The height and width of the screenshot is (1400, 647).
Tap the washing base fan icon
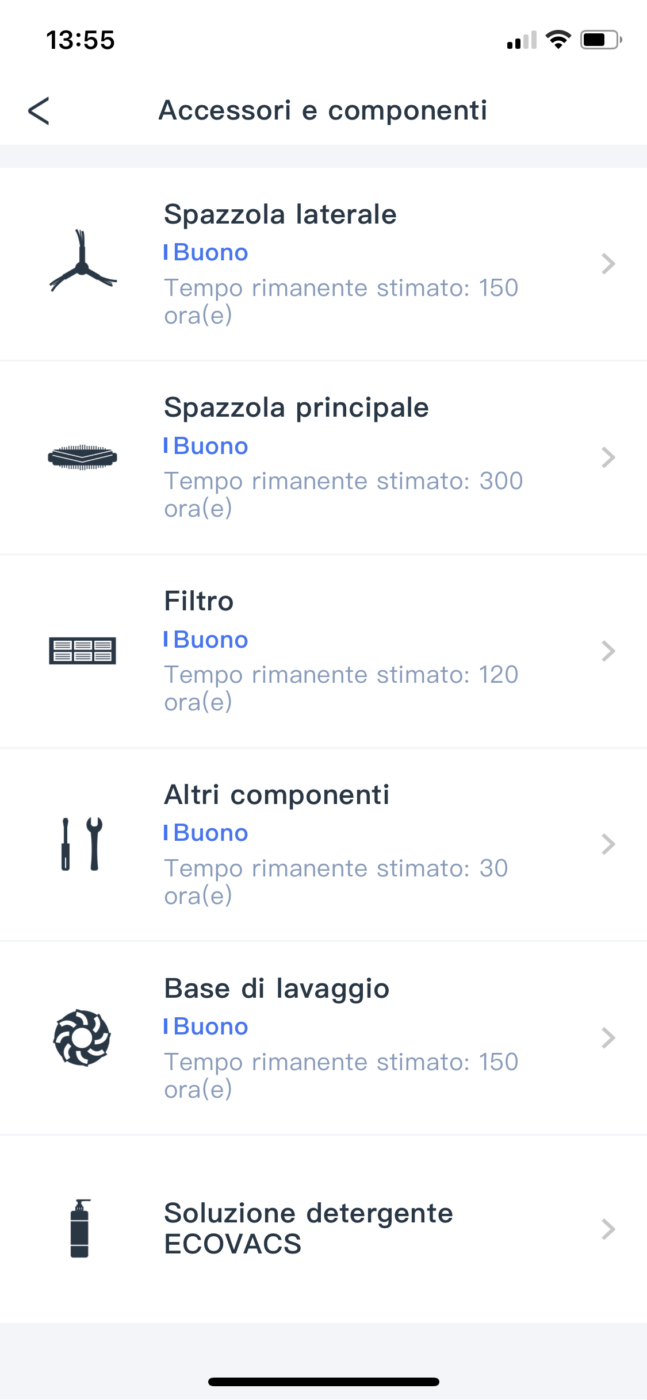82,1038
